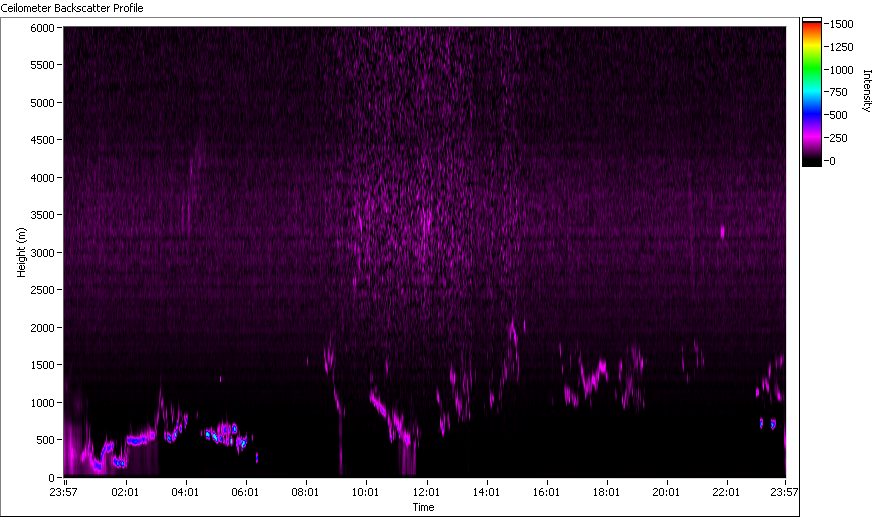Select the 5000 height tick label
Screen dimensions: 876x517
42,103
